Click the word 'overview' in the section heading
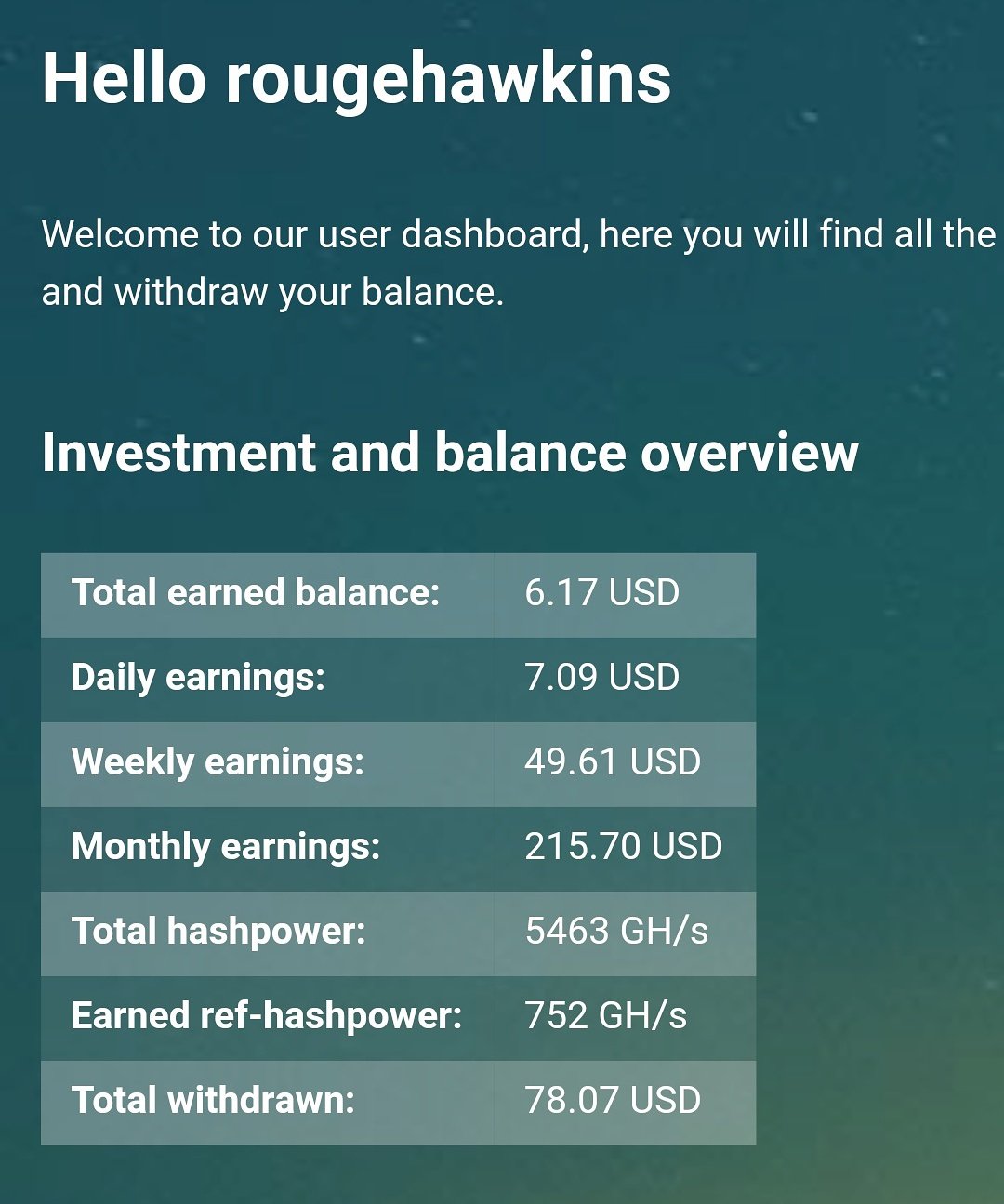 749,453
